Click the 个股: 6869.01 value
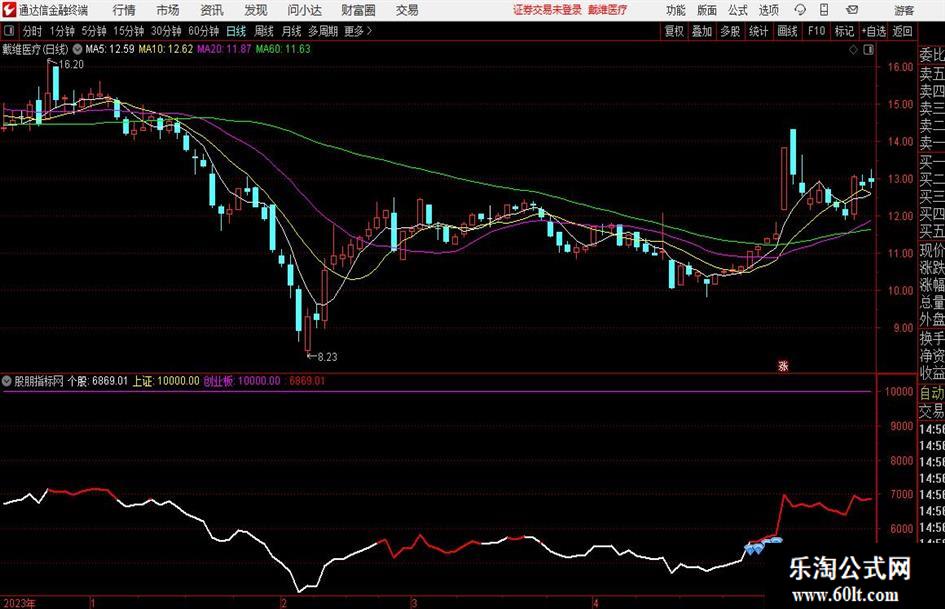 click(98, 381)
